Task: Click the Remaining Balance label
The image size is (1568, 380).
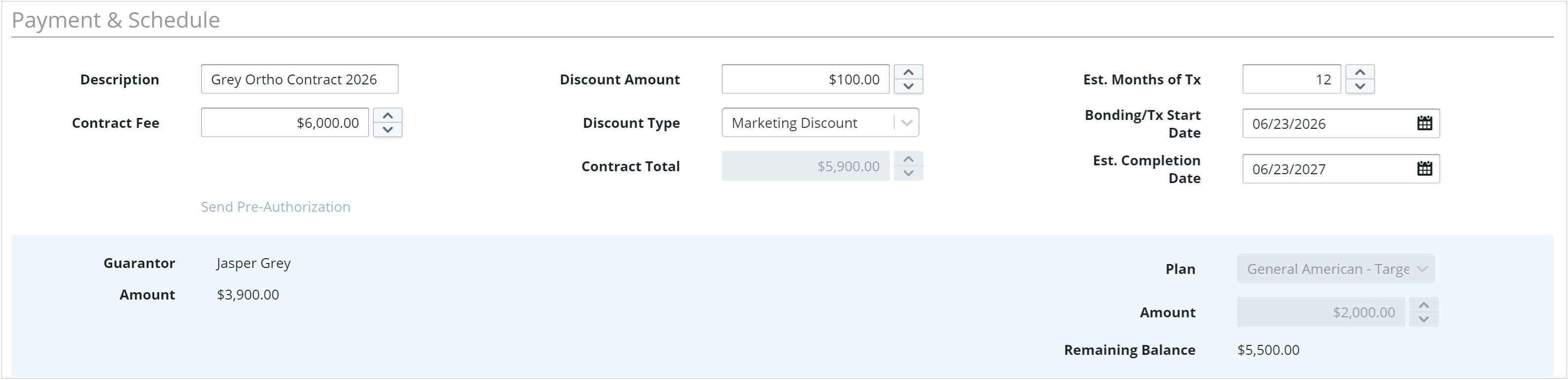Action: (x=1130, y=350)
